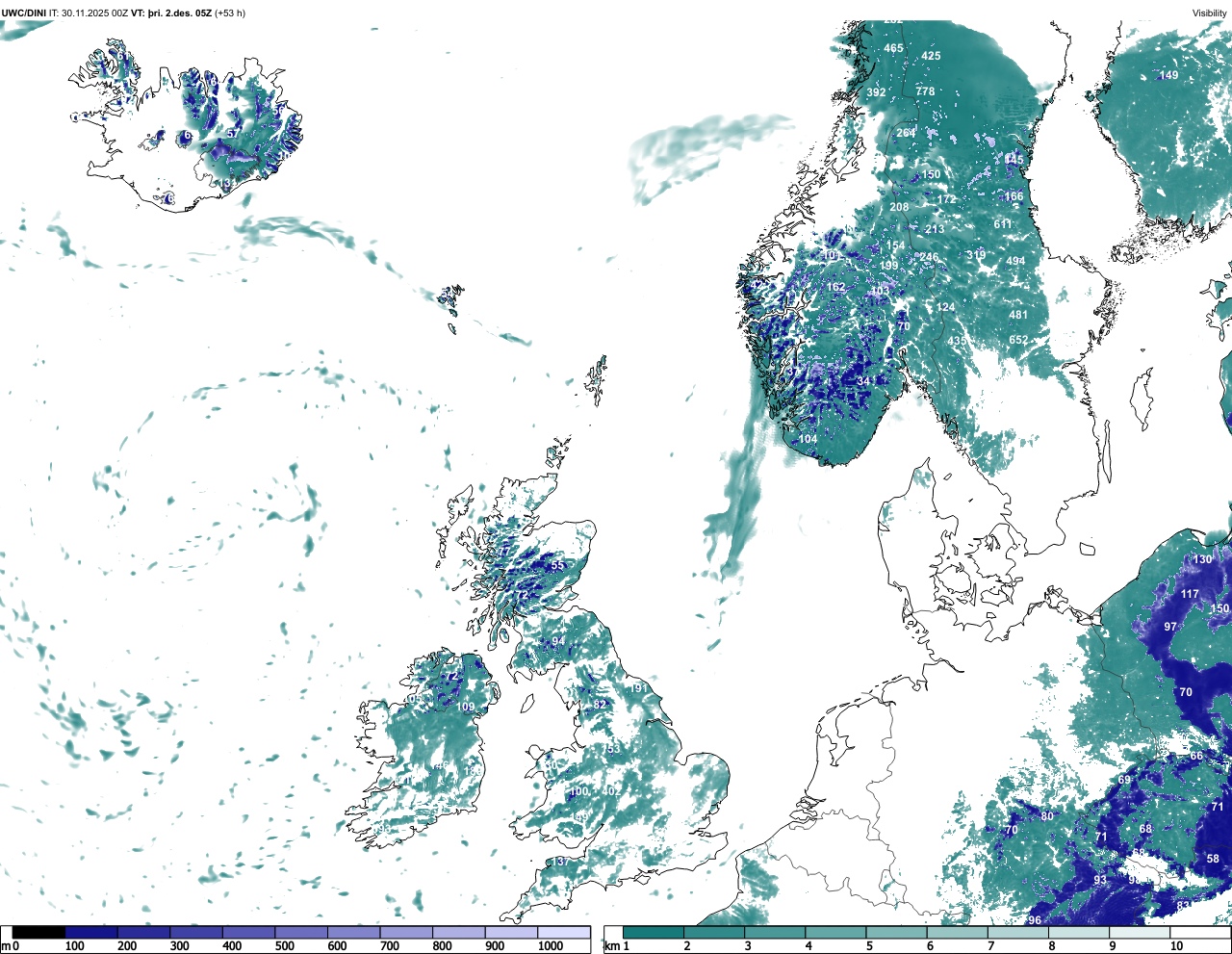1232x954 pixels.
Task: Pick the 5 km swatch in the km legend
Action: [x=897, y=932]
